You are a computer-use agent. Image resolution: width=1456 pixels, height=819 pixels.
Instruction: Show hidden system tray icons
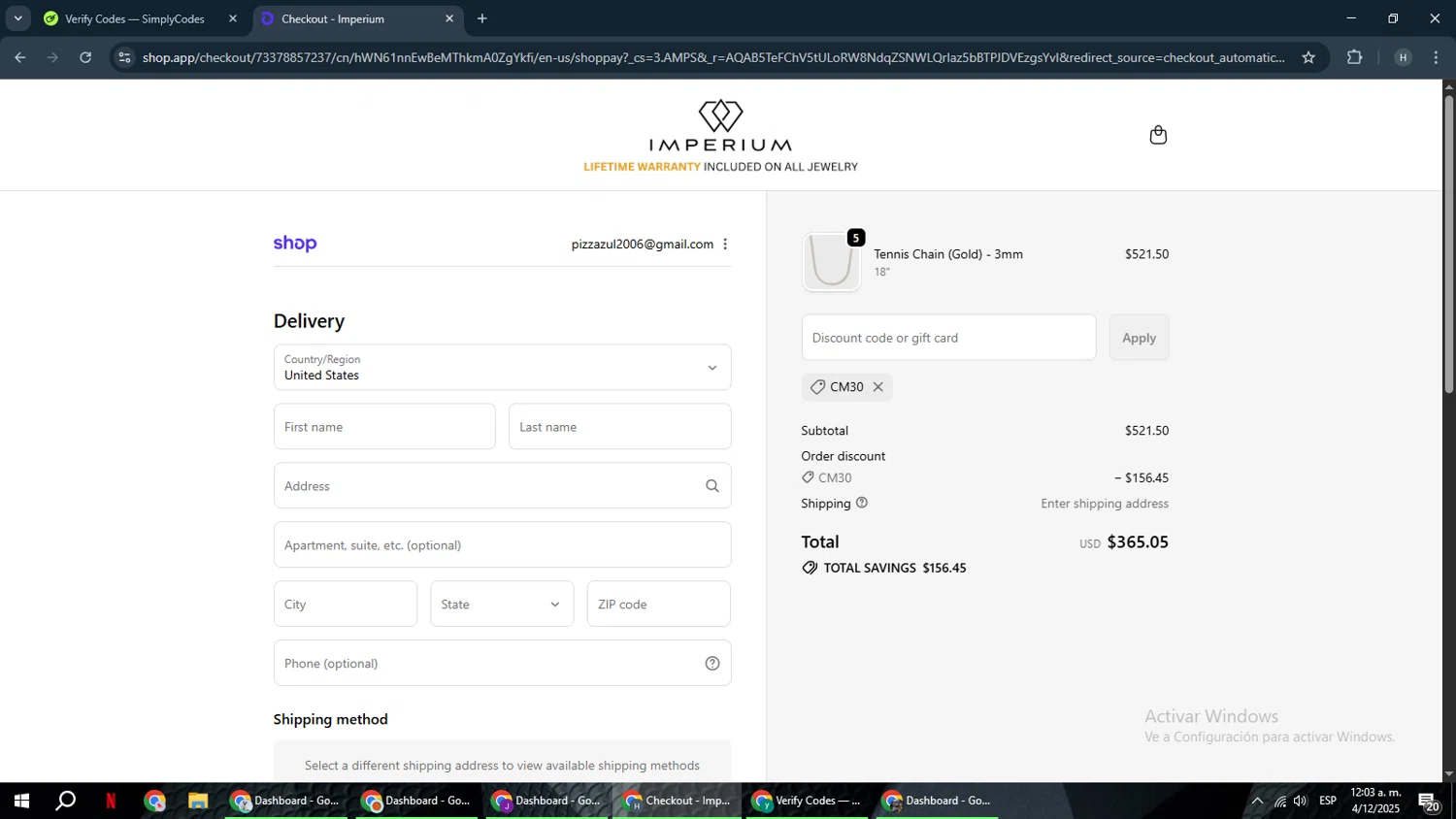(1257, 802)
